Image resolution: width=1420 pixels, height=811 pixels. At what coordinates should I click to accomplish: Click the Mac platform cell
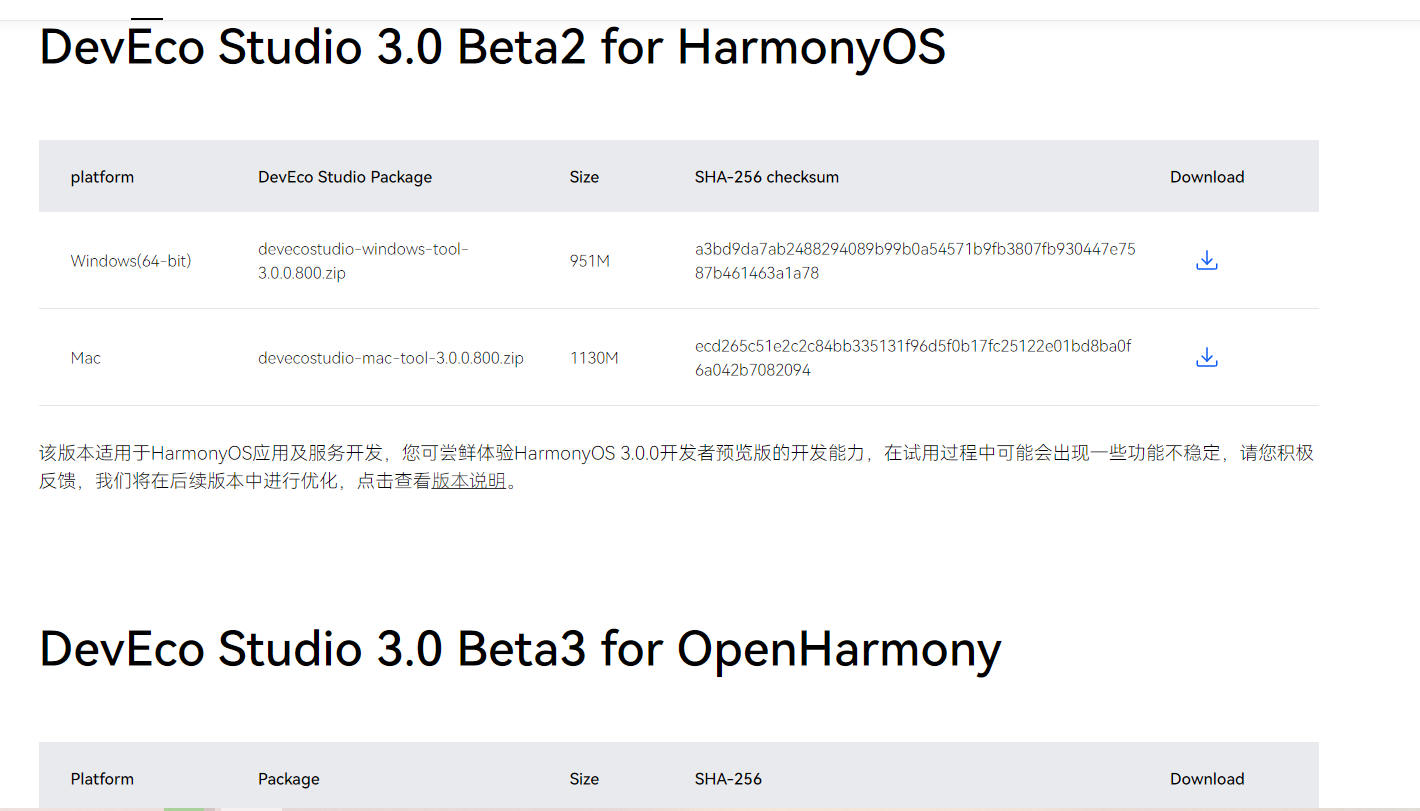point(86,358)
